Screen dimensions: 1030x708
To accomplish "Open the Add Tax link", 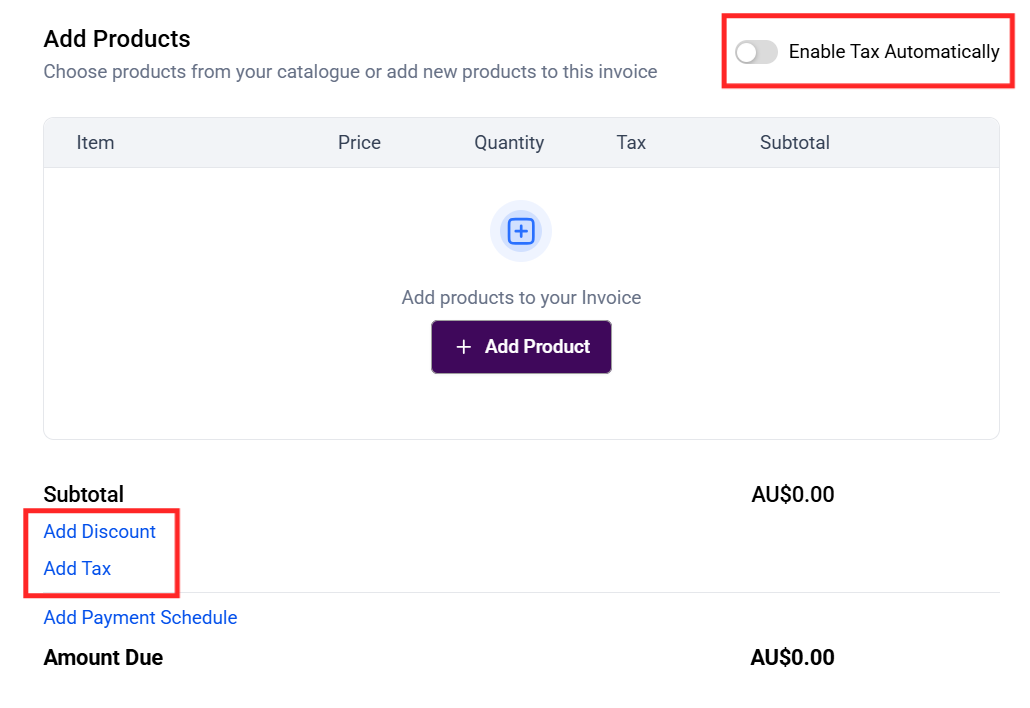I will (77, 569).
